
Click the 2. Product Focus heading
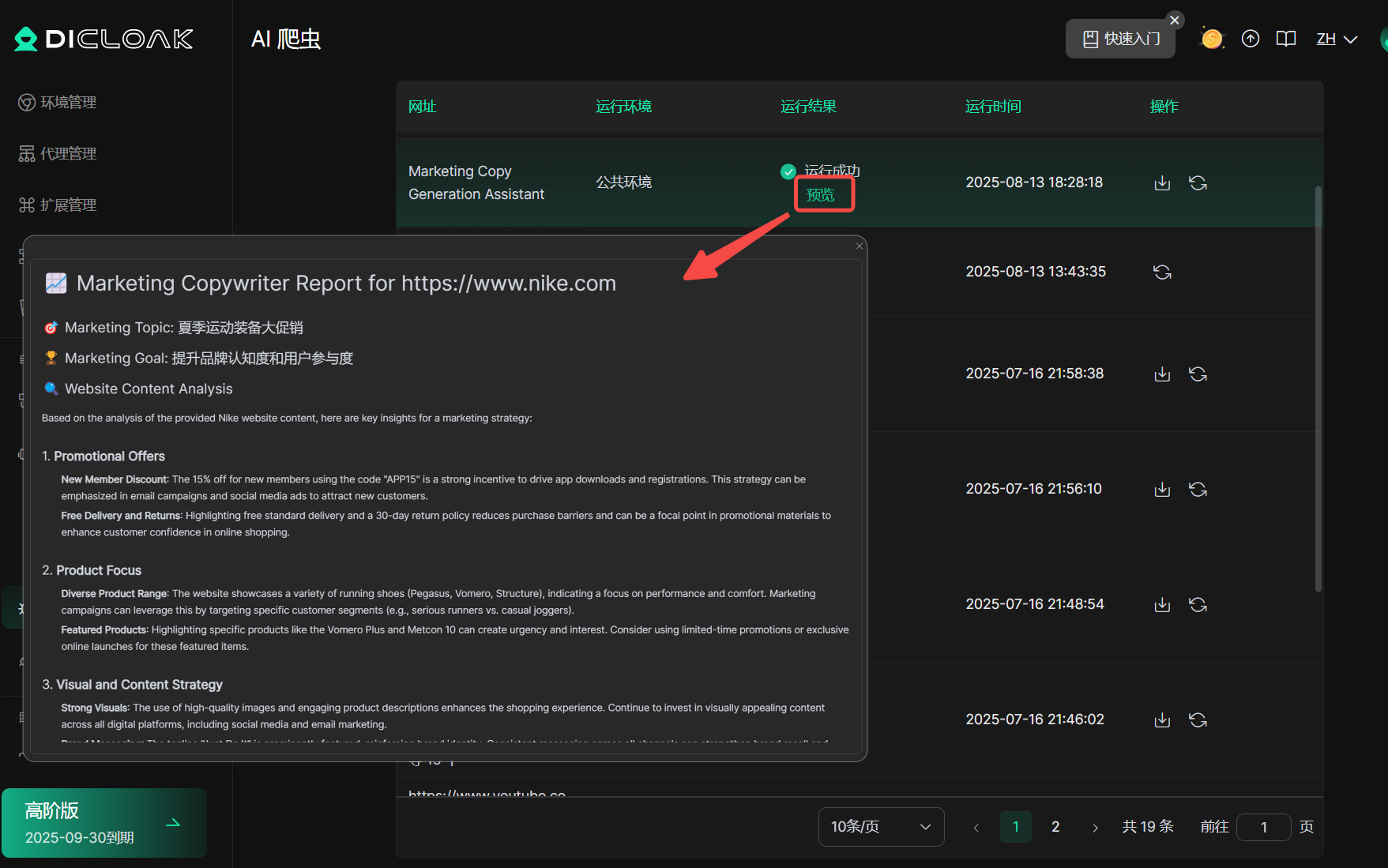[92, 571]
